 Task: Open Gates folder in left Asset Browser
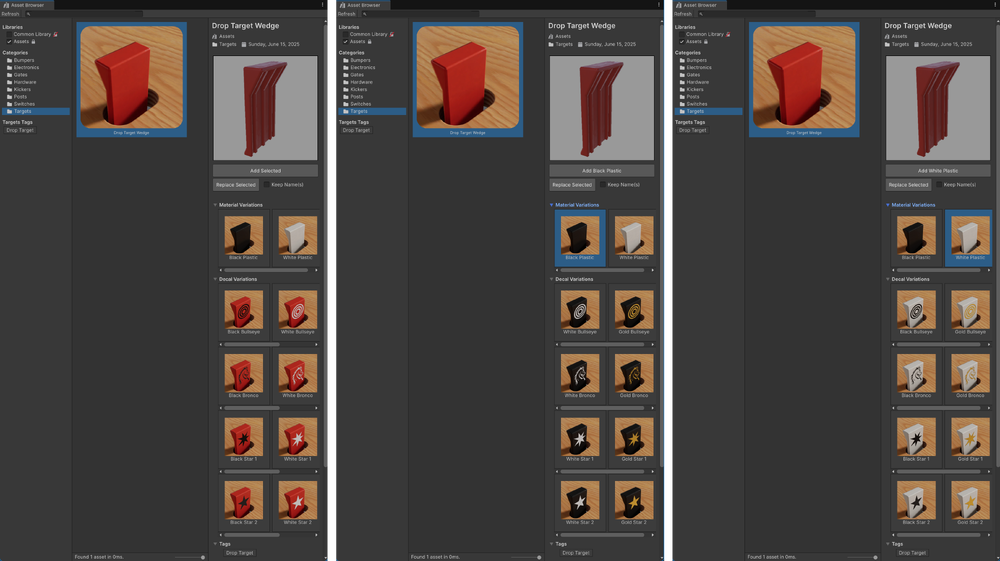point(20,75)
